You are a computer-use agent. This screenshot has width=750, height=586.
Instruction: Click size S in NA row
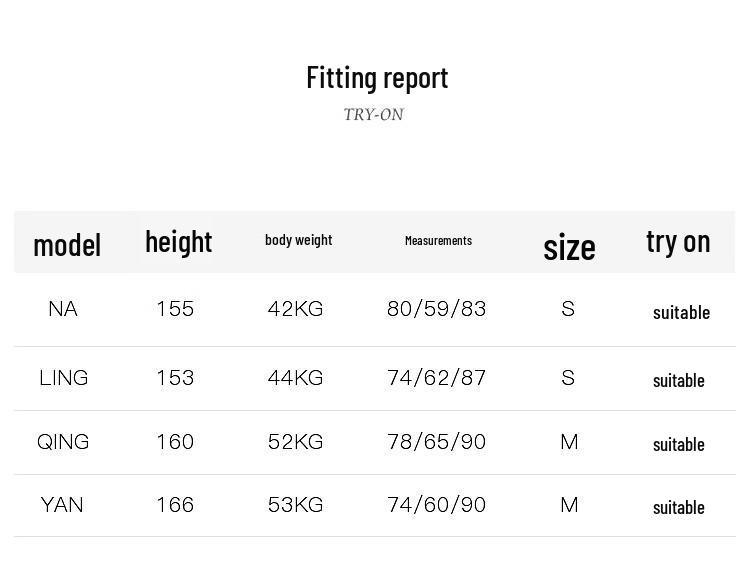[568, 309]
